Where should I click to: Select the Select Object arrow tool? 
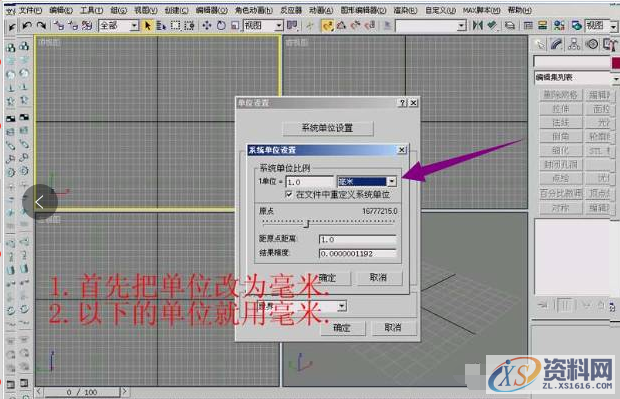click(148, 26)
